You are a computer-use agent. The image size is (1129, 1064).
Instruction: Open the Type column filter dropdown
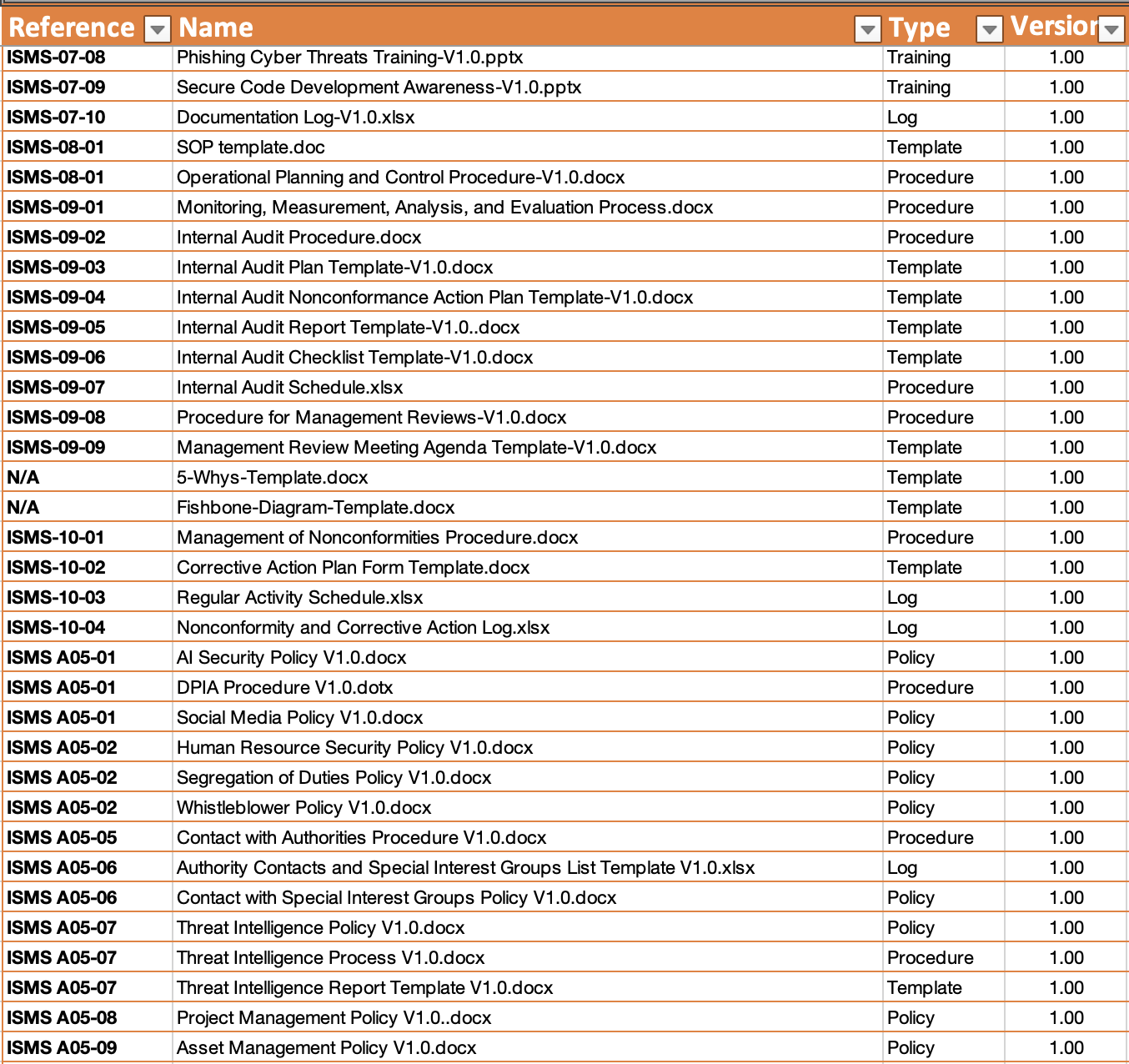click(989, 30)
